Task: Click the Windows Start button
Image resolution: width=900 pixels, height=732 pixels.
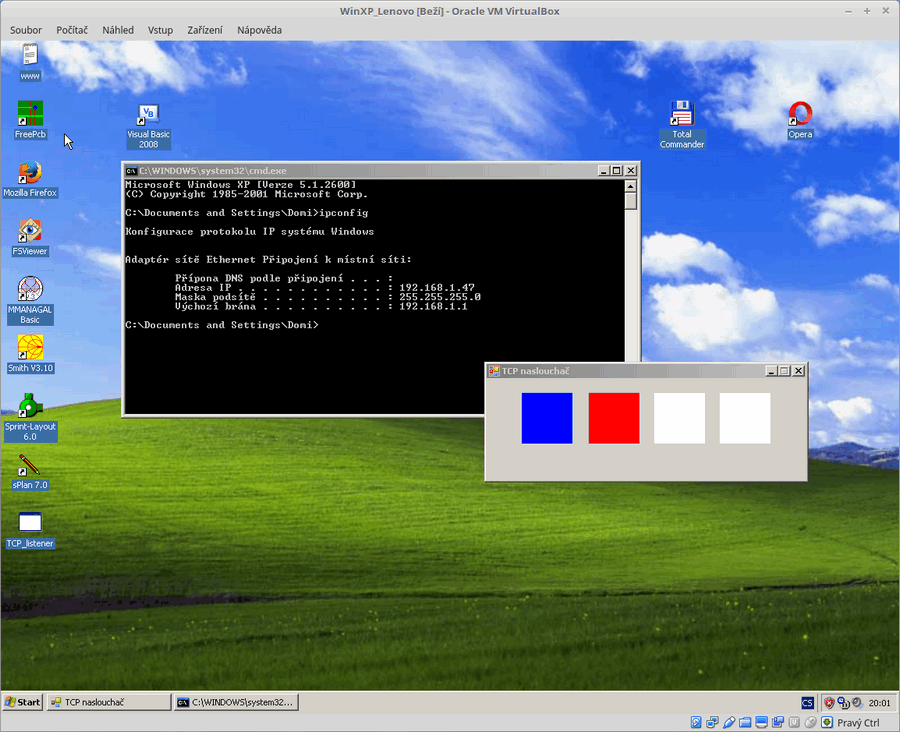Action: click(23, 702)
